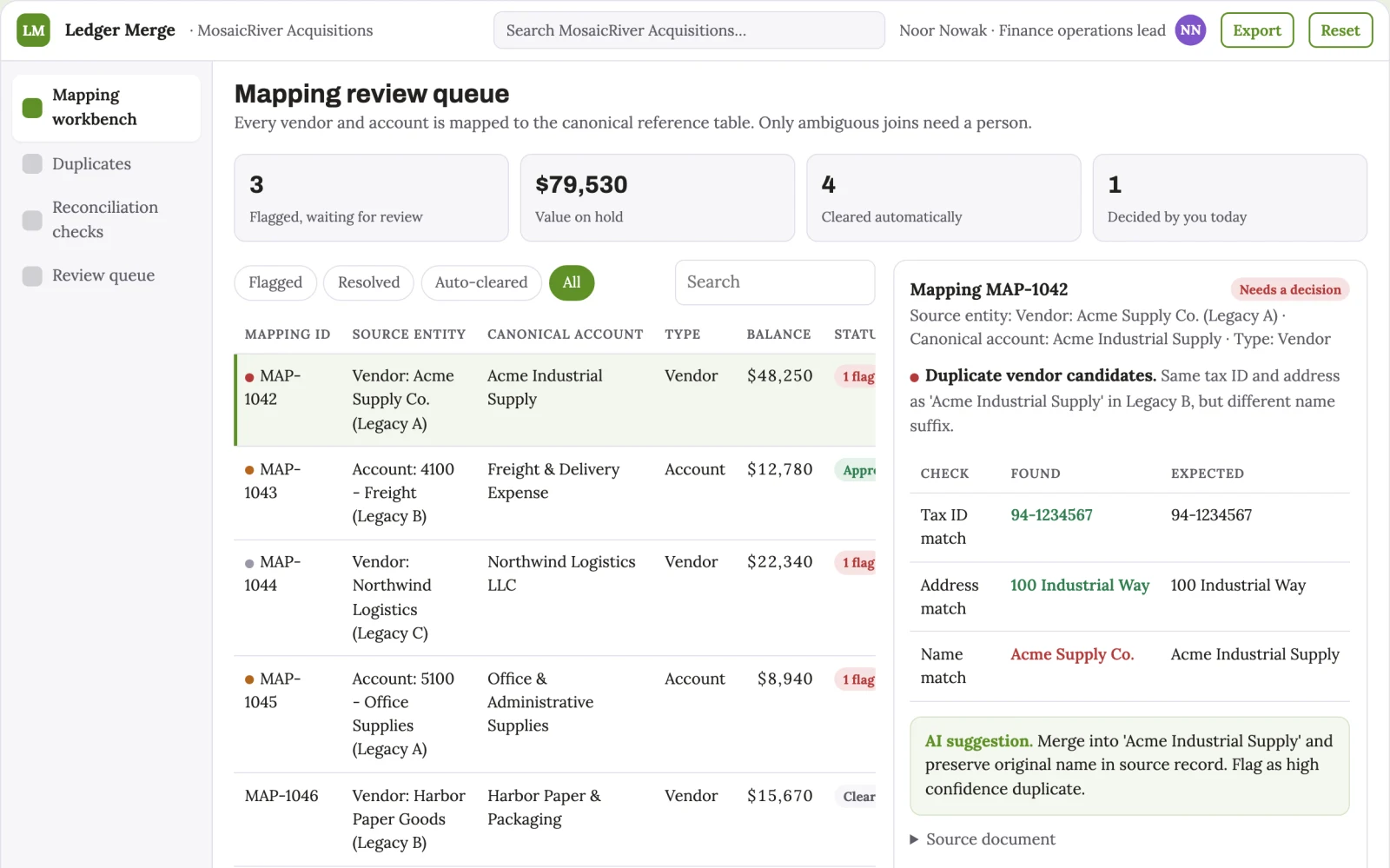Click the Canonical Account column header

coord(566,335)
